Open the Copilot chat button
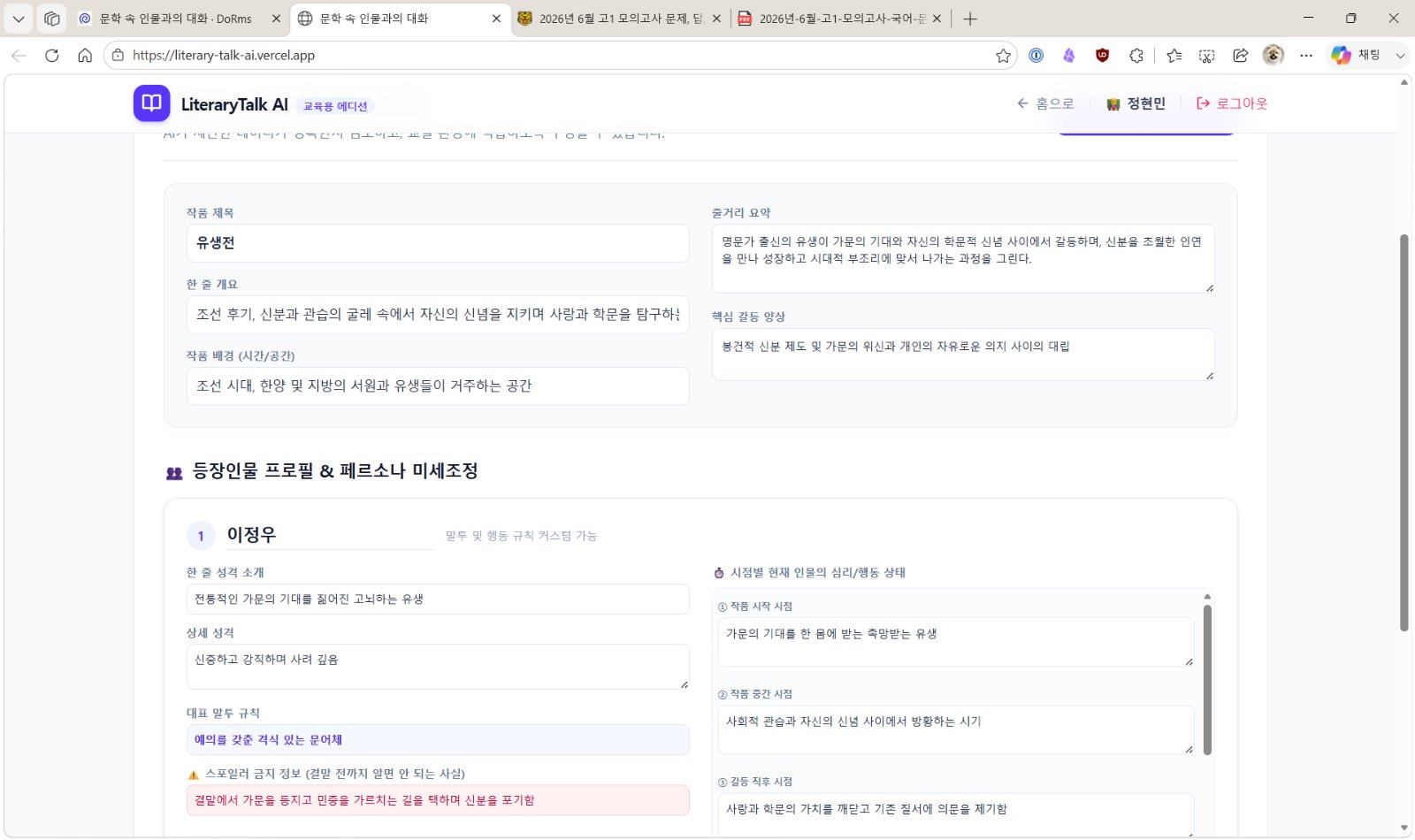This screenshot has width=1415, height=840. point(1357,55)
